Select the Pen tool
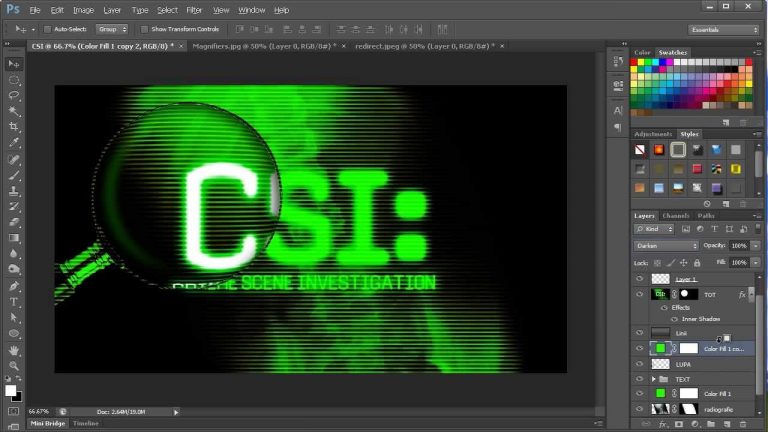The image size is (768, 432). [14, 286]
